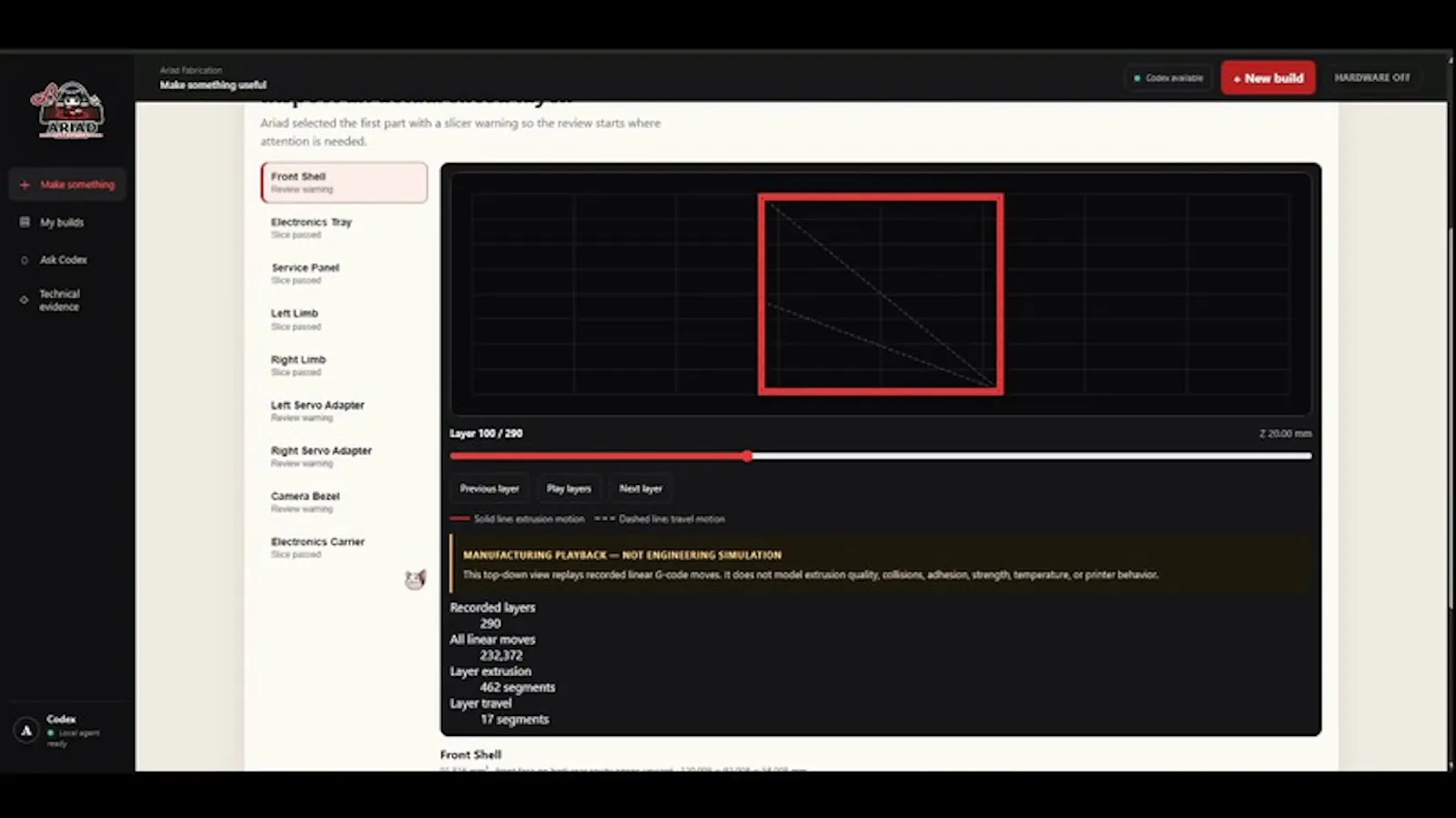Click the All linear moves value 232,372
The image size is (1456, 818).
[501, 655]
